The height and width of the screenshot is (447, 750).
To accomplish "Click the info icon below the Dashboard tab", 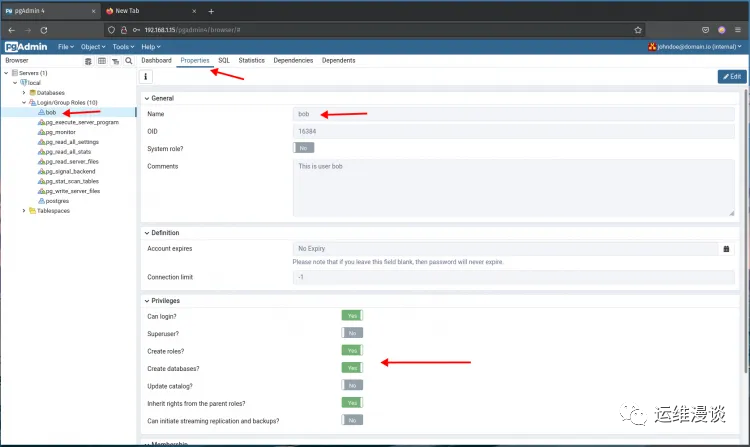I will pos(145,76).
